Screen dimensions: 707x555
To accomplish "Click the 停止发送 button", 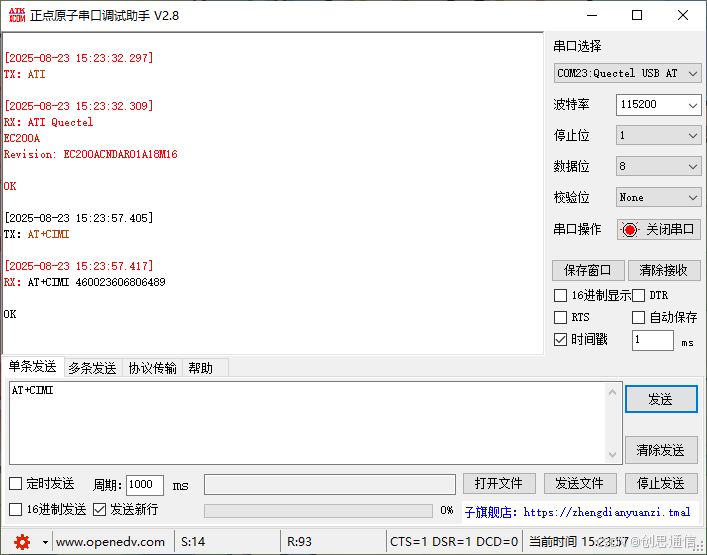I will click(x=661, y=484).
